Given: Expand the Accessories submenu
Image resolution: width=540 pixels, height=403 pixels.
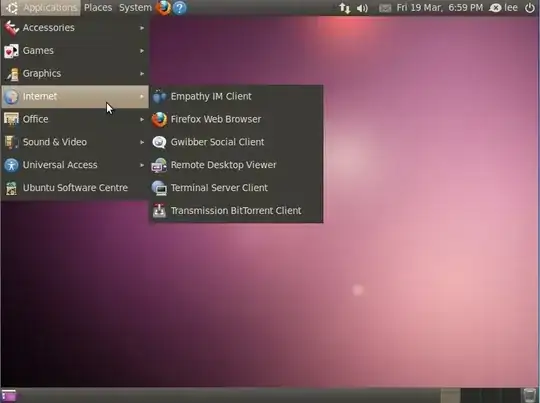Looking at the screenshot, I should click(75, 28).
